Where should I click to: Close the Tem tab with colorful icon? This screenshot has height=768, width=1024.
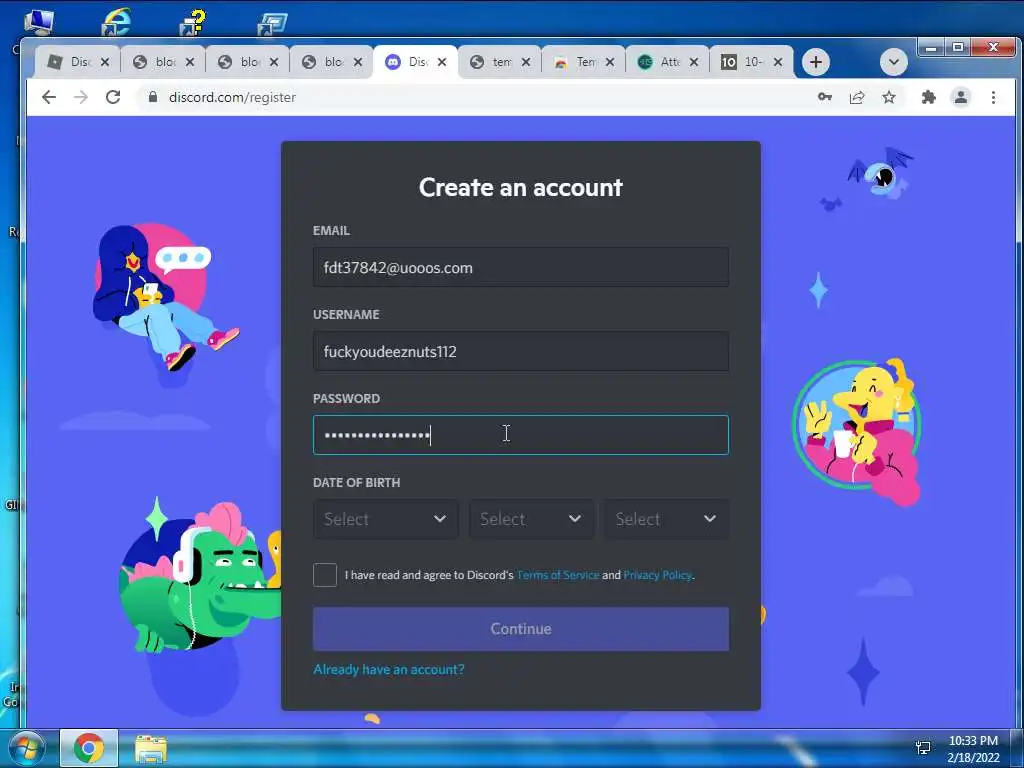[x=610, y=62]
